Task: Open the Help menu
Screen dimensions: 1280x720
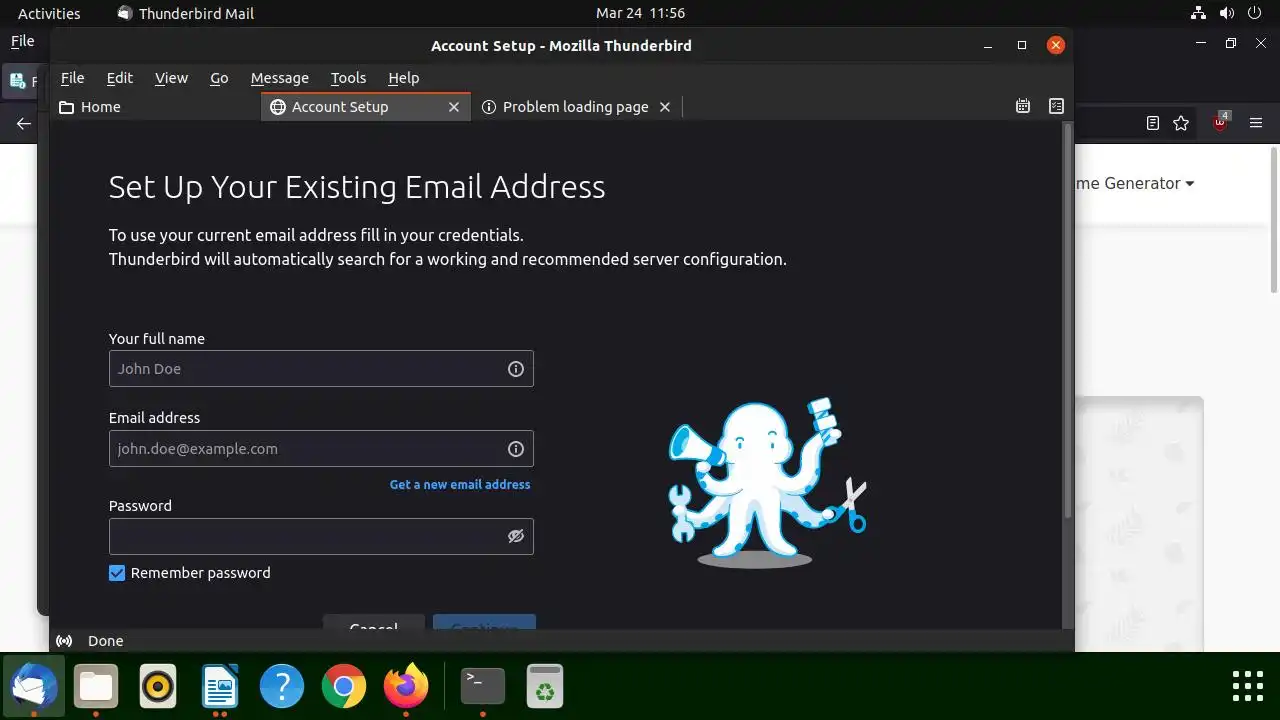Action: (x=403, y=78)
